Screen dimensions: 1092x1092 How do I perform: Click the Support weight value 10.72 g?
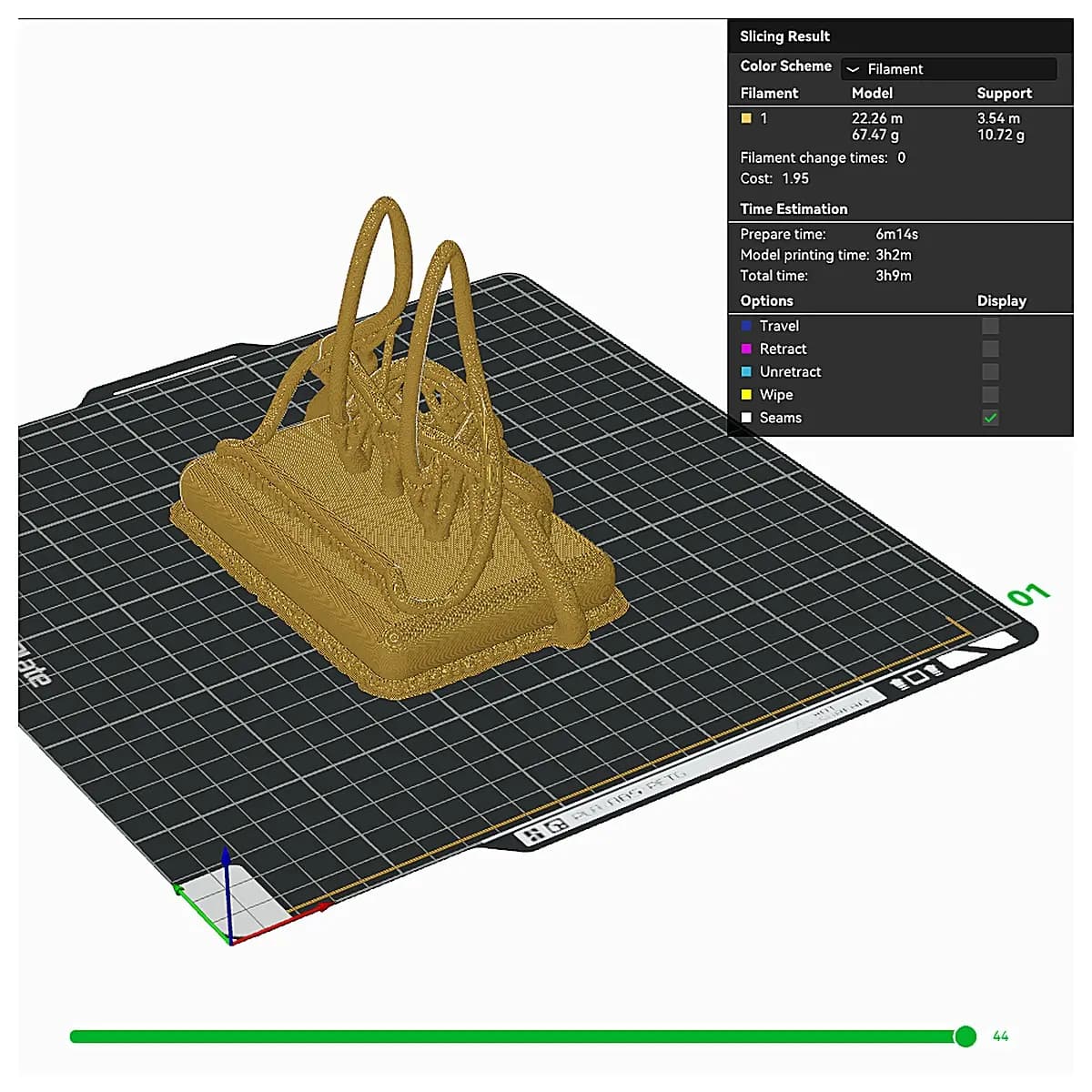coord(1001,135)
